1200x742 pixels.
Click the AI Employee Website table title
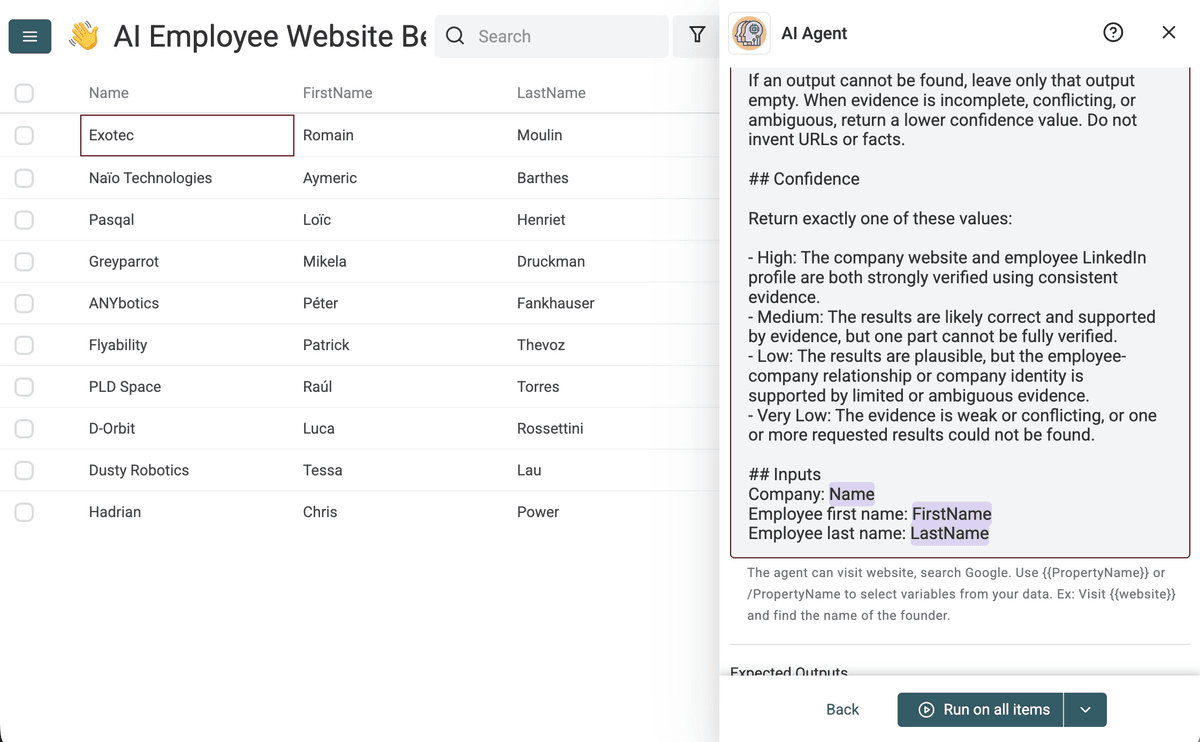click(270, 37)
